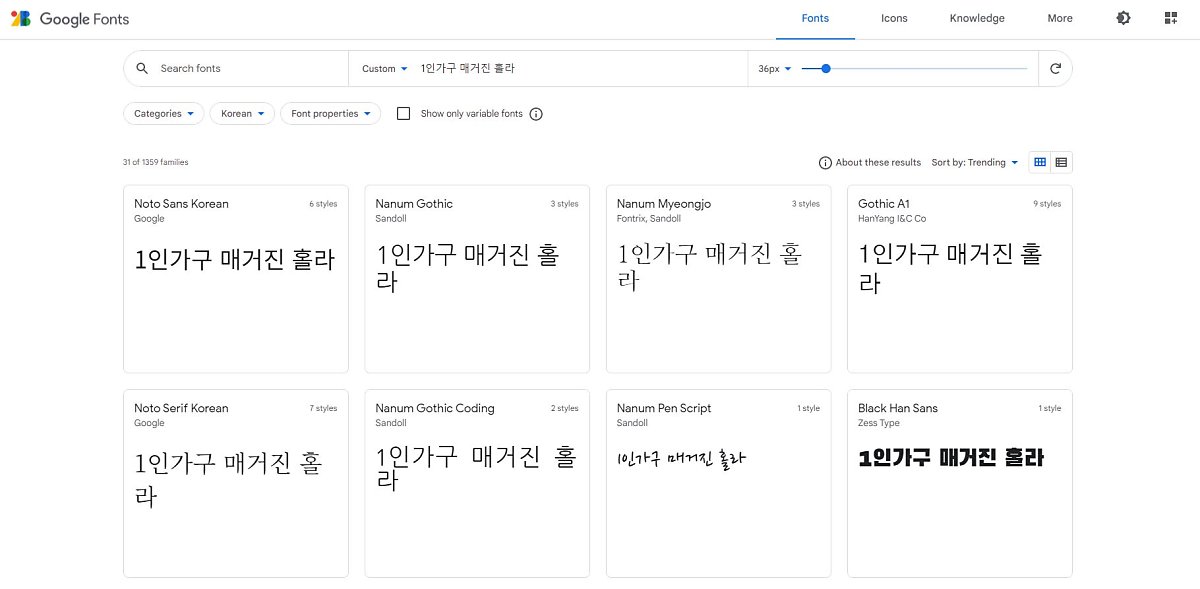The height and width of the screenshot is (589, 1200).
Task: Click the Black Han Sans preview text
Action: [x=951, y=458]
